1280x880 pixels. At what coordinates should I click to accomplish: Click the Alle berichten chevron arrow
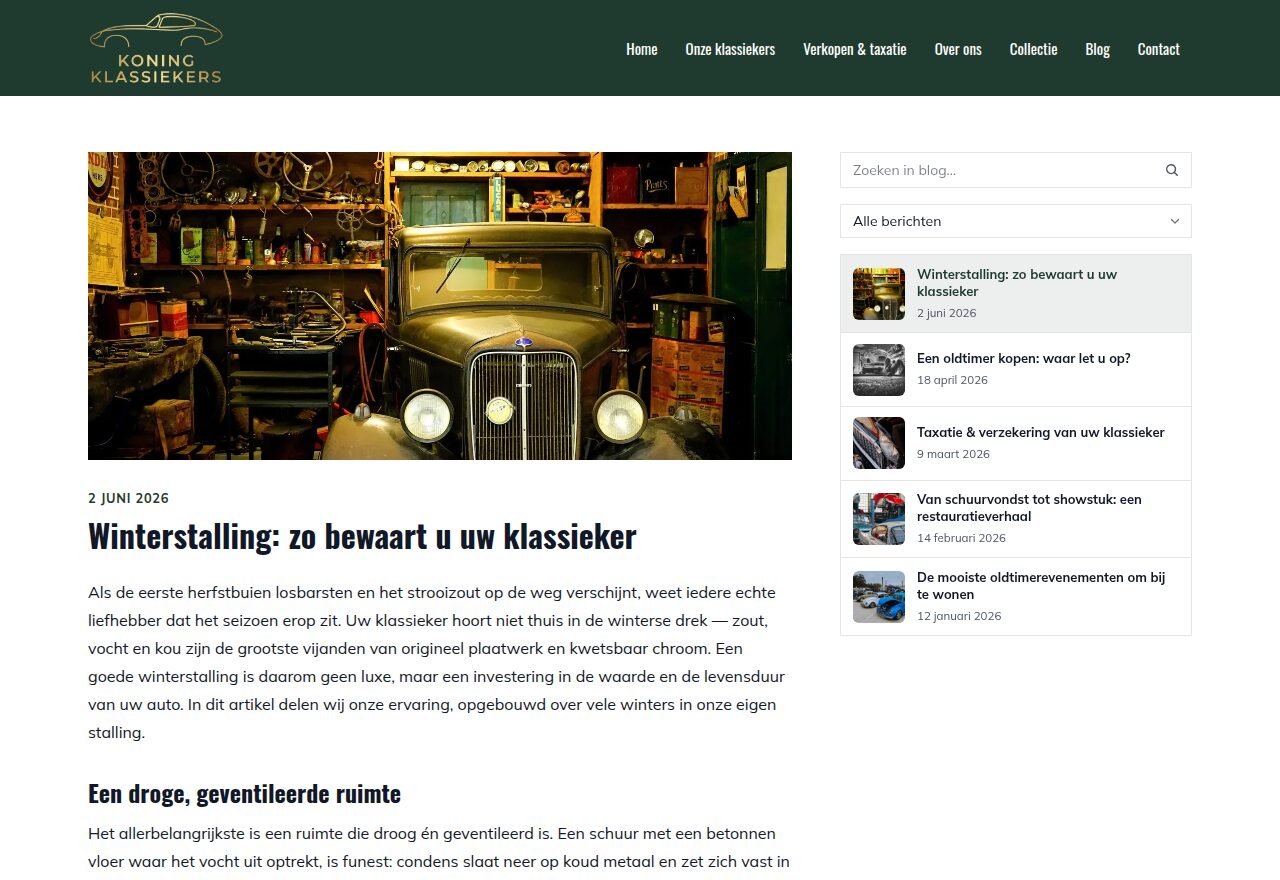click(1175, 221)
